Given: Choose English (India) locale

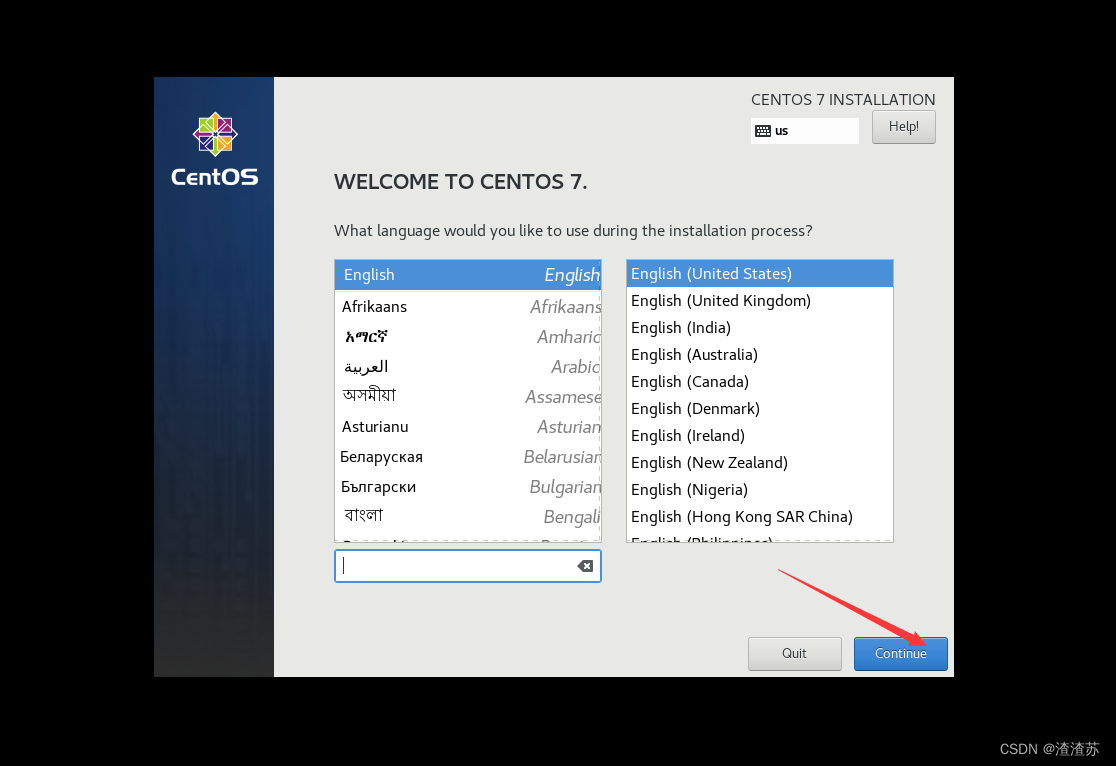Looking at the screenshot, I should [x=759, y=327].
